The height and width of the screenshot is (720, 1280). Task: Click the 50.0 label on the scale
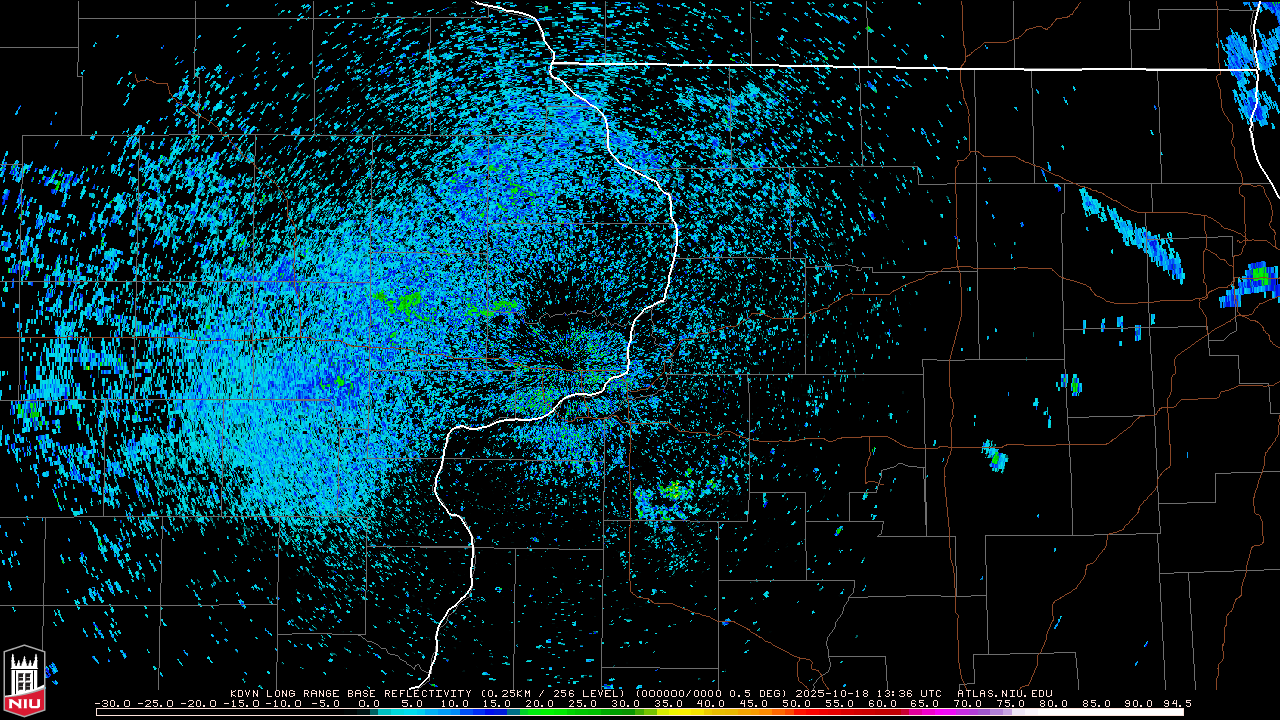pos(796,703)
